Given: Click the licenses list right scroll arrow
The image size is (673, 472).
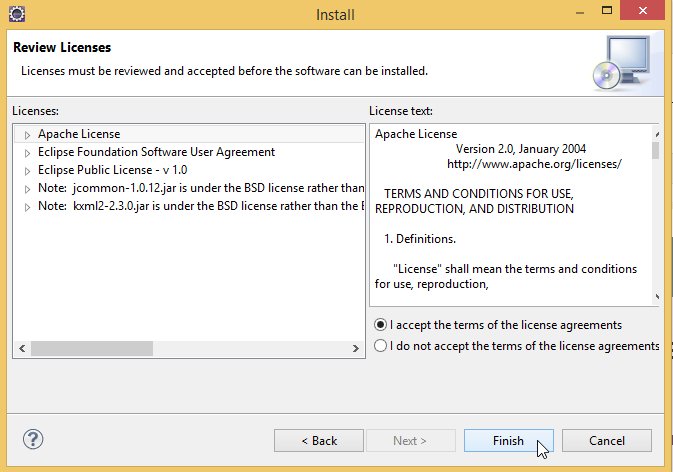Looking at the screenshot, I should pos(356,348).
